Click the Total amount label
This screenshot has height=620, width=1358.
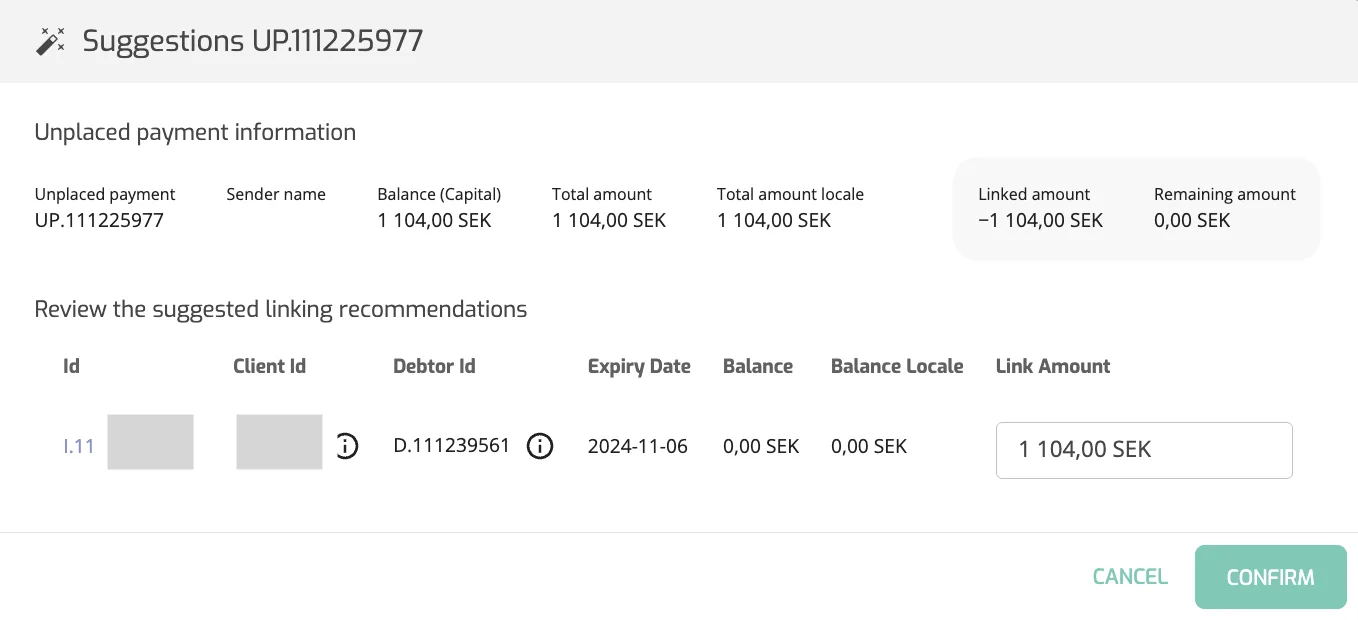(602, 194)
